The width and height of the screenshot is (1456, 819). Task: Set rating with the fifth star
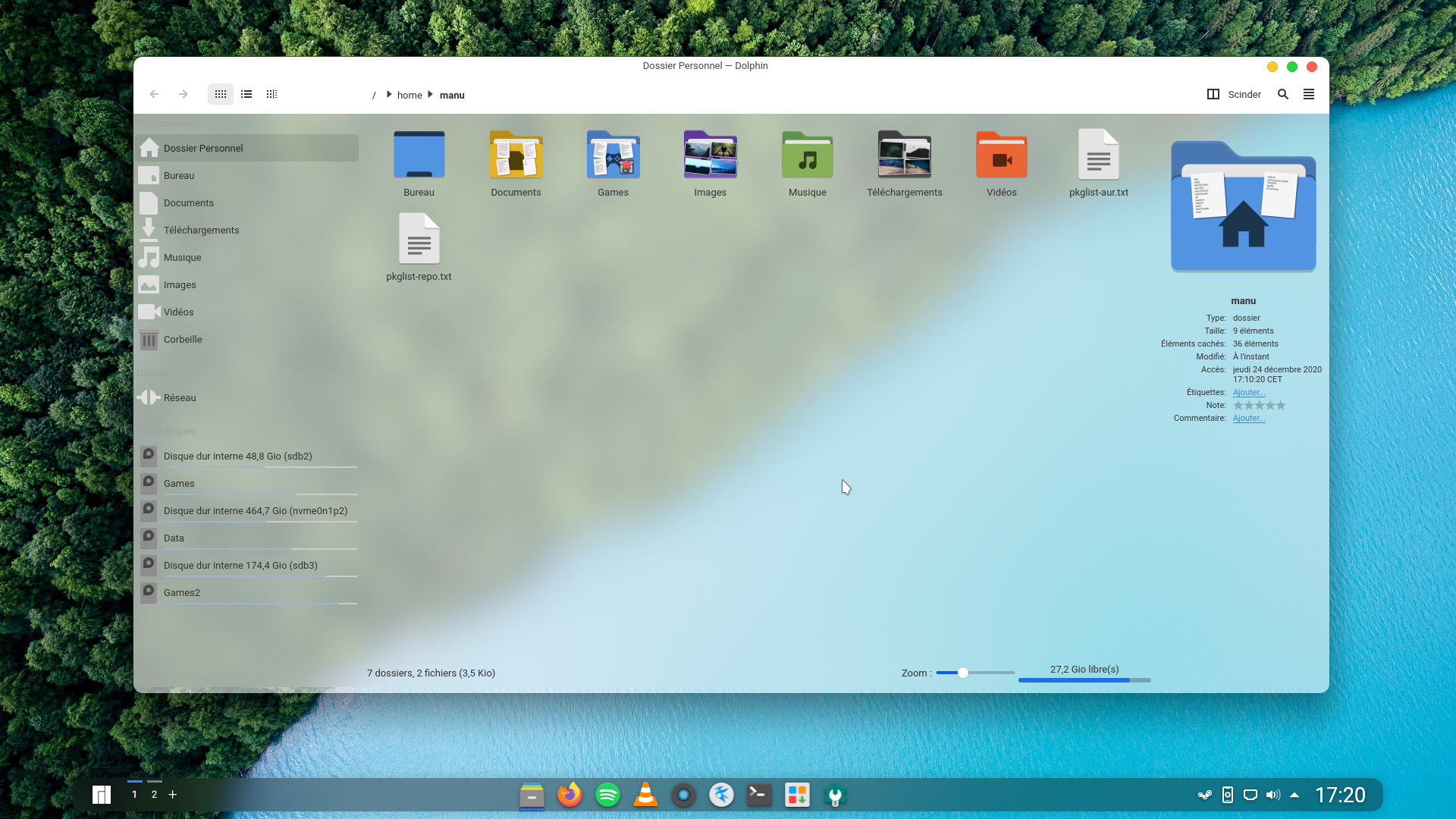[x=1281, y=405]
